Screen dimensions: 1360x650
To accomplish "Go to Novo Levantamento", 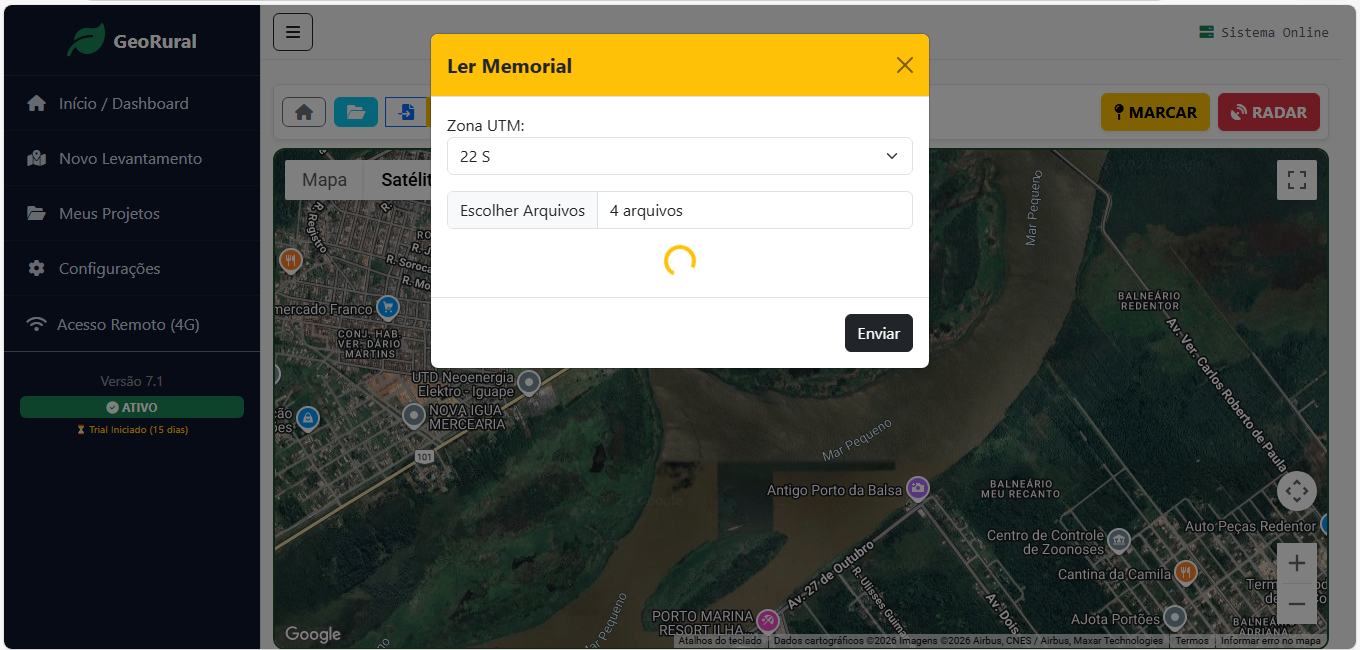I will click(130, 159).
